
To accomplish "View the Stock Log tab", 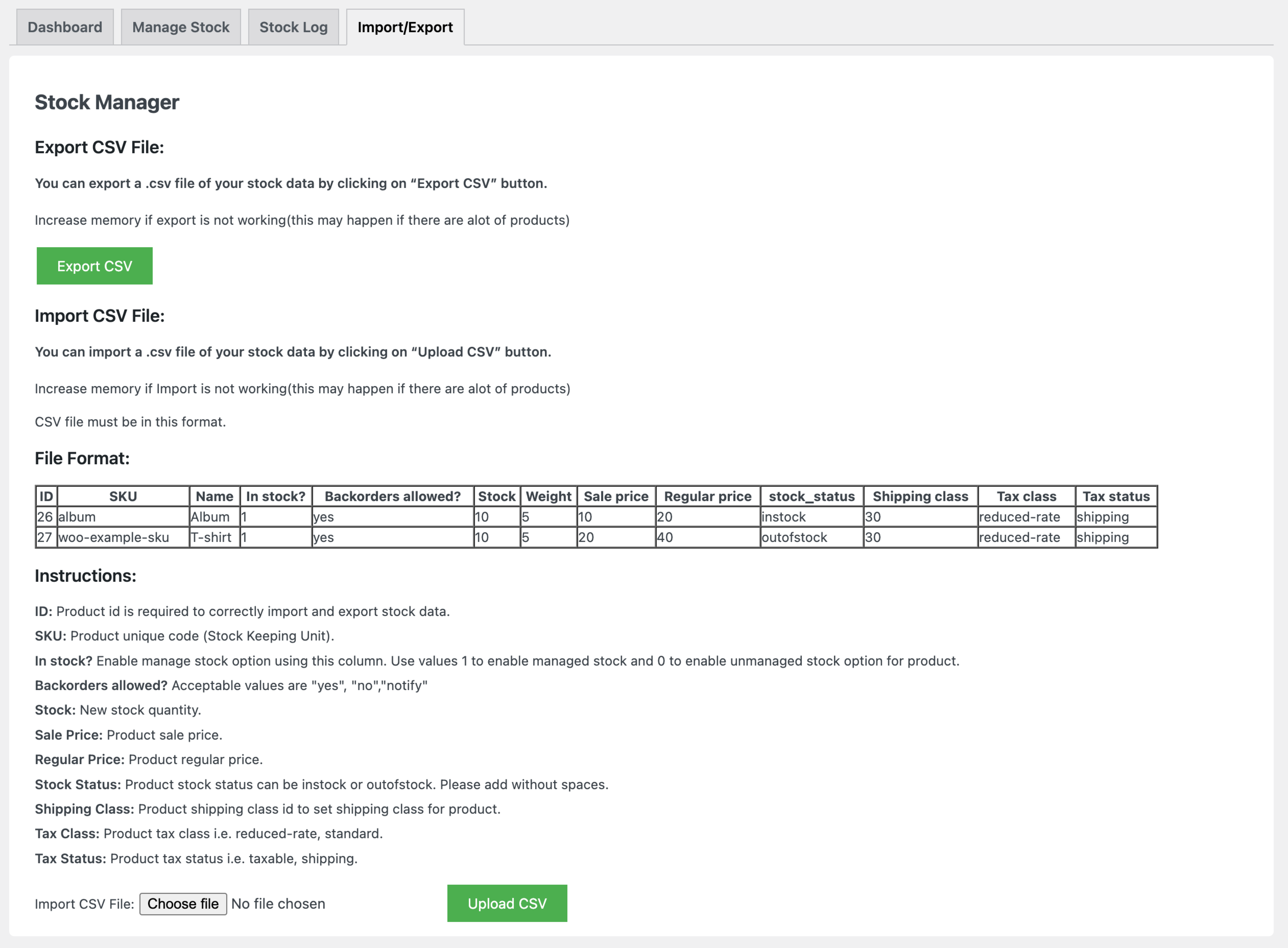I will click(293, 26).
